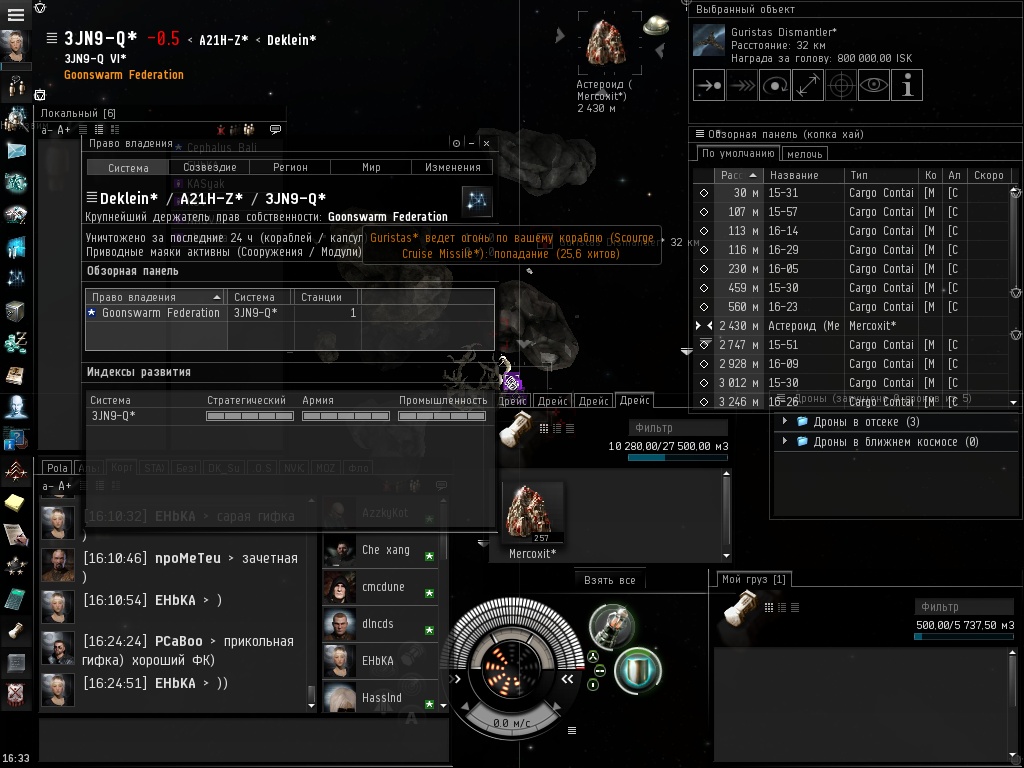
Task: Activate the mining laser module
Action: (x=612, y=626)
